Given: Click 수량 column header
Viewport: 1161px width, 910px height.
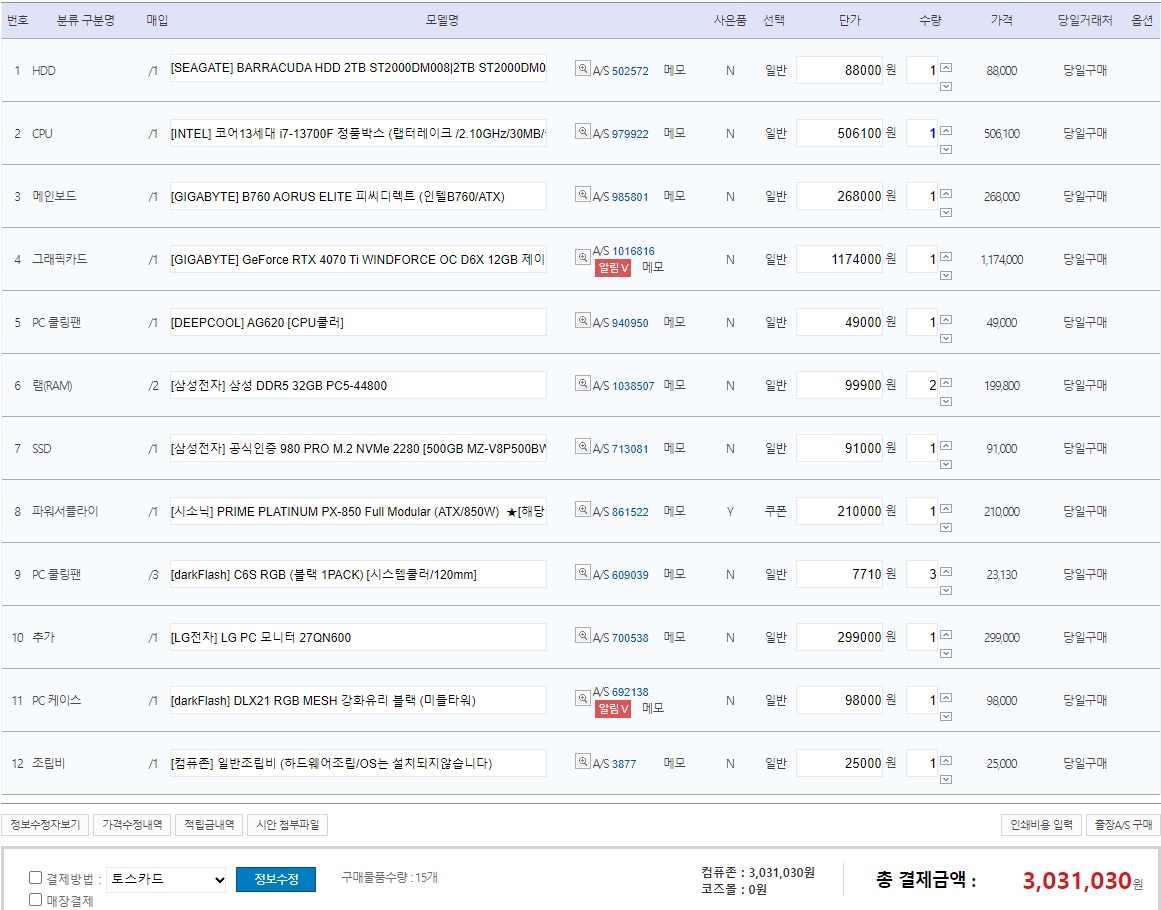Looking at the screenshot, I should pos(930,21).
